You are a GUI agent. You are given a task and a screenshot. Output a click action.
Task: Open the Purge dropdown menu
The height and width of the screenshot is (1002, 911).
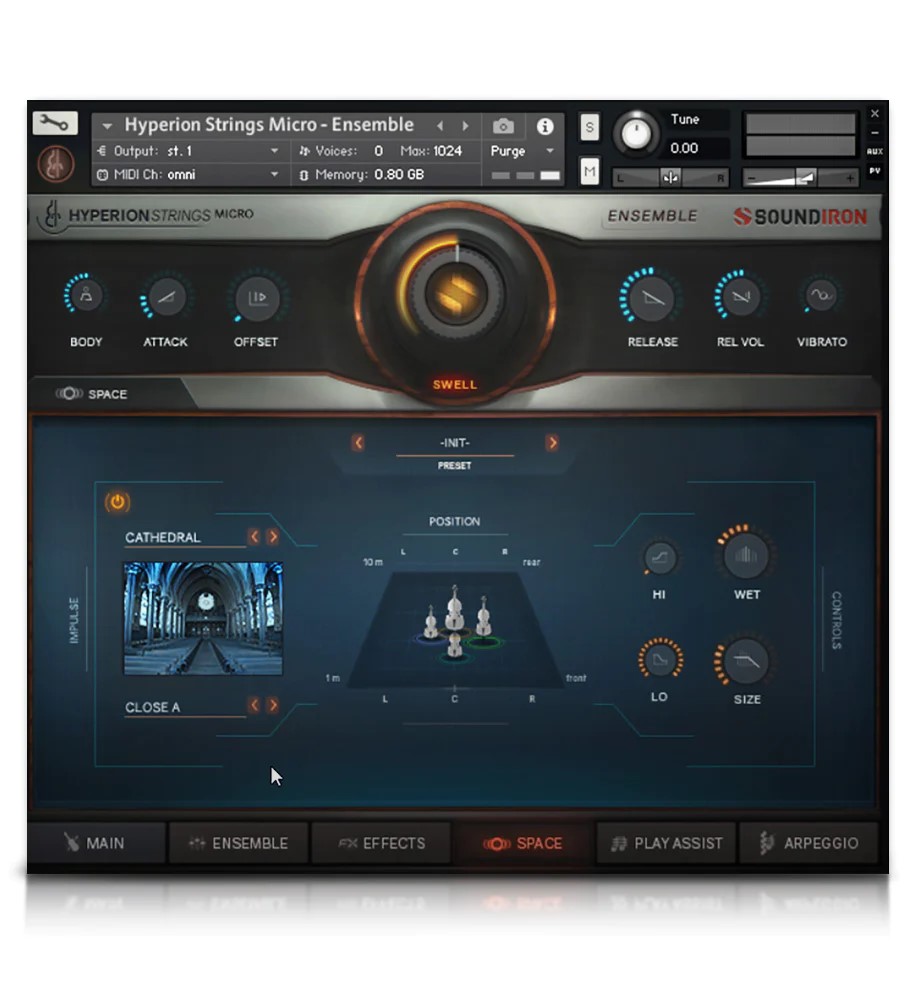click(x=521, y=151)
